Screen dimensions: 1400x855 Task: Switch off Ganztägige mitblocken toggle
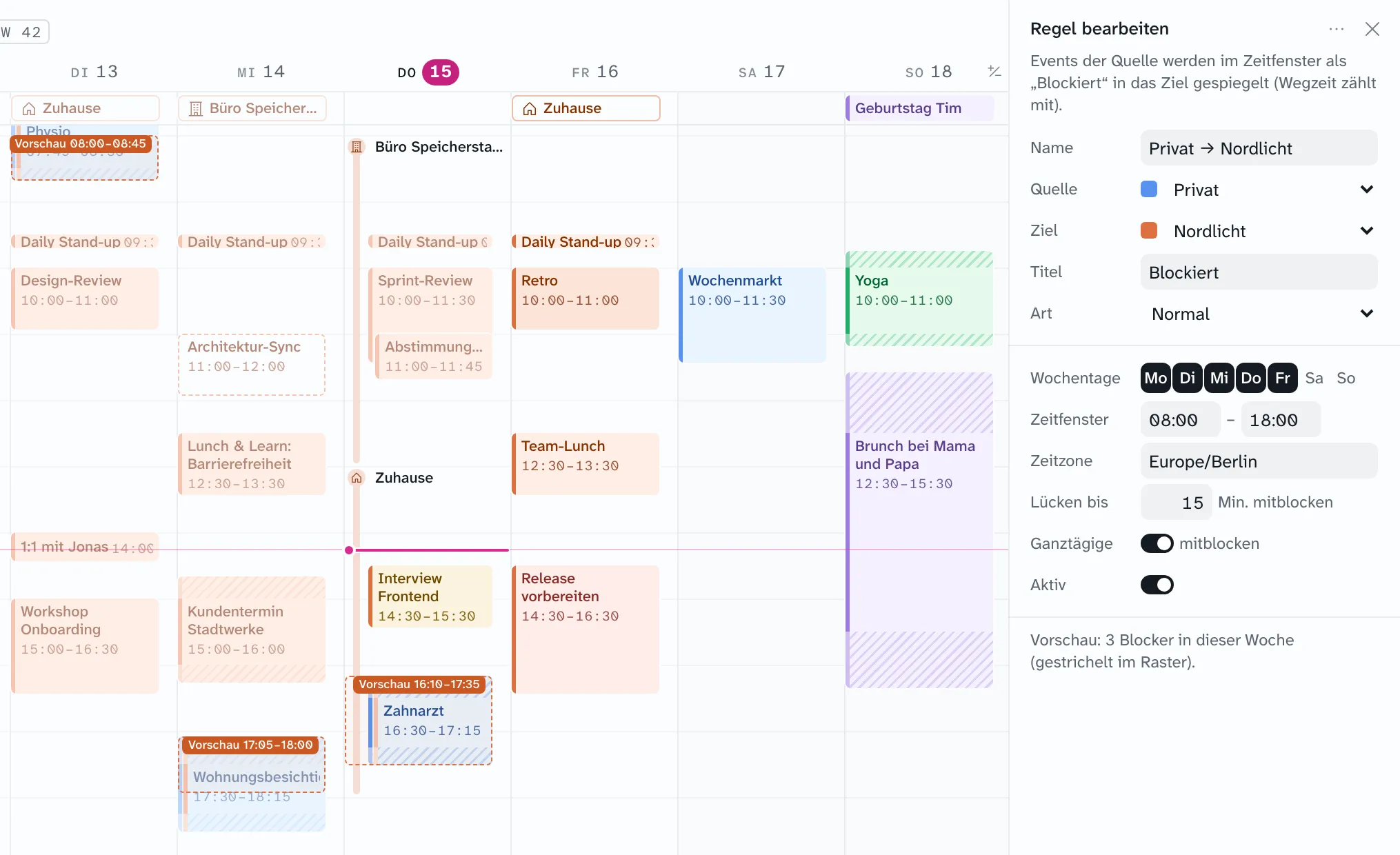click(x=1157, y=543)
